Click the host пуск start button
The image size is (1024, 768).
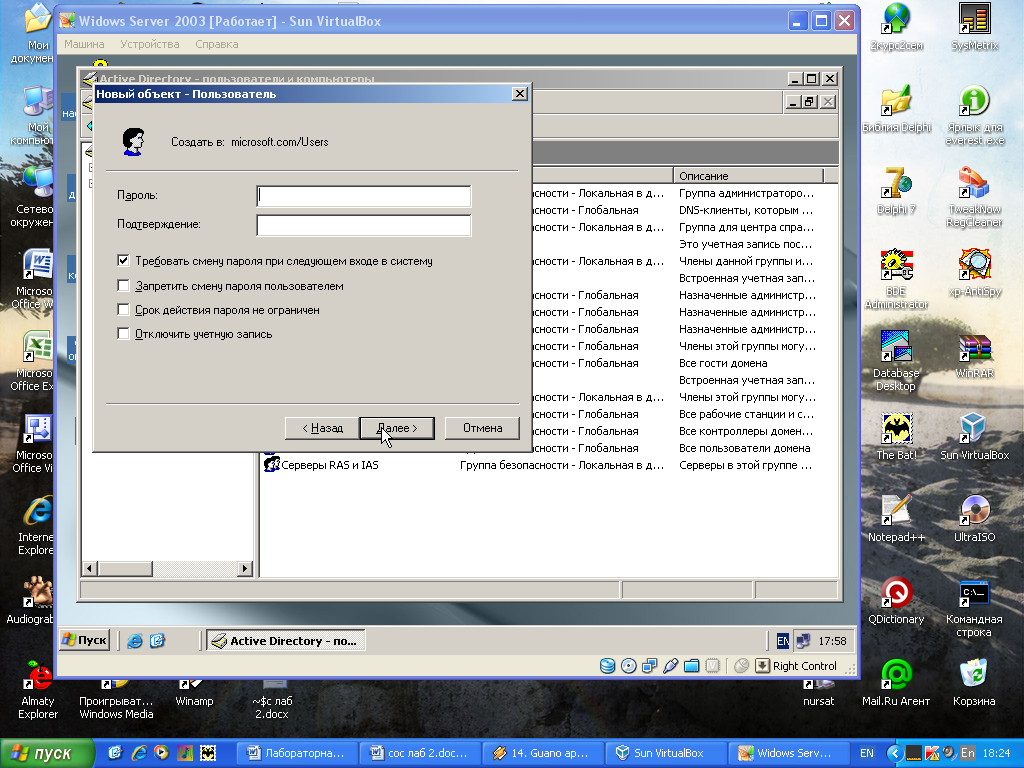[46, 753]
